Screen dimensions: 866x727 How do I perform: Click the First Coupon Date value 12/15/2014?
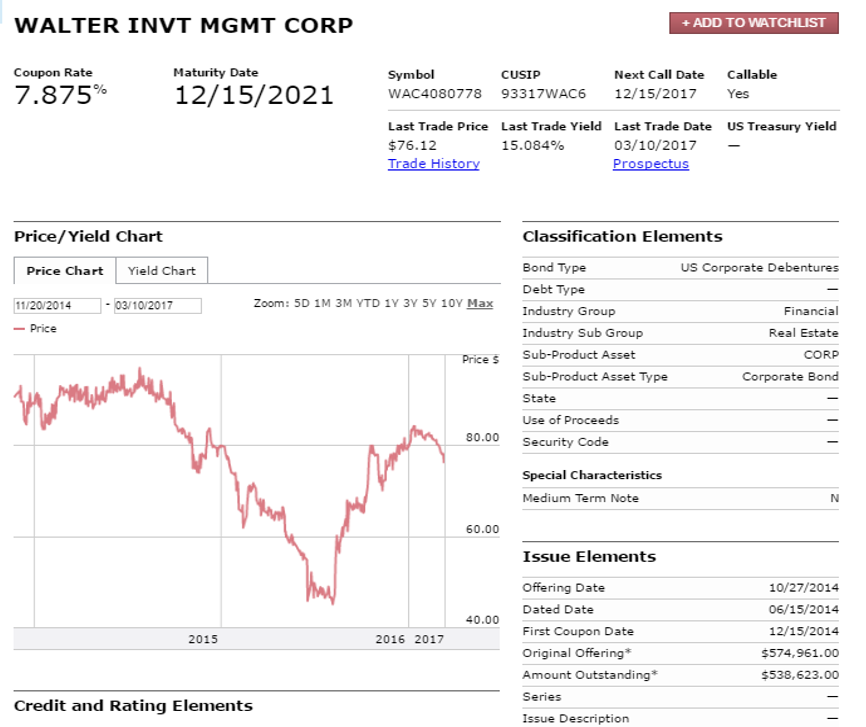pos(804,631)
